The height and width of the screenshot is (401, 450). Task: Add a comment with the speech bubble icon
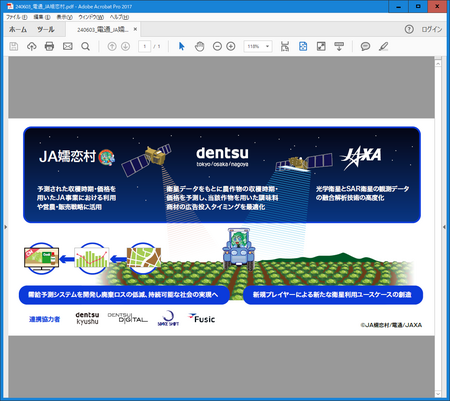click(x=365, y=46)
